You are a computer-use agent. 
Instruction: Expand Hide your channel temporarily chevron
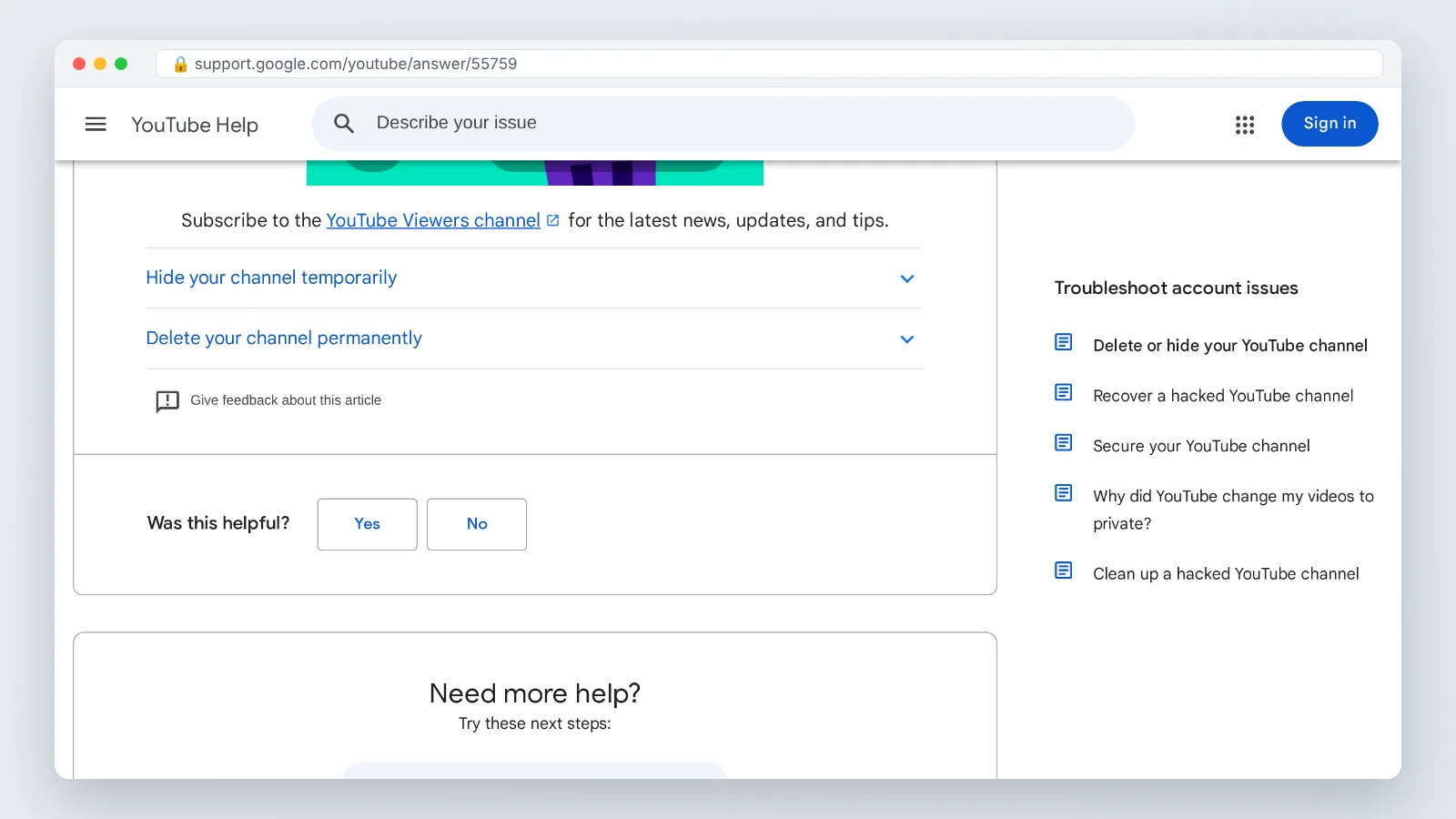(x=907, y=278)
